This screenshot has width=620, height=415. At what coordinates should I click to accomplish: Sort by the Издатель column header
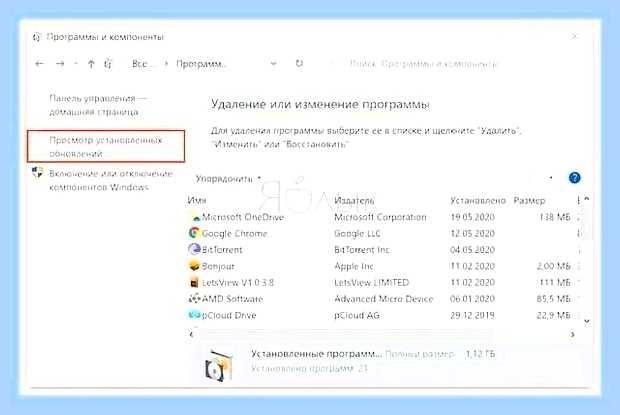[x=354, y=200]
